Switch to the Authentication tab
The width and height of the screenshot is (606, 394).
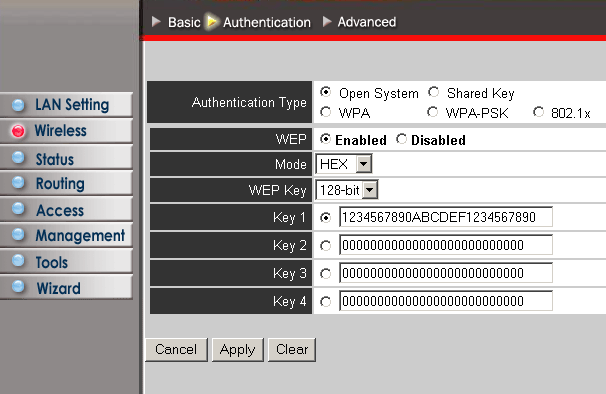[267, 22]
